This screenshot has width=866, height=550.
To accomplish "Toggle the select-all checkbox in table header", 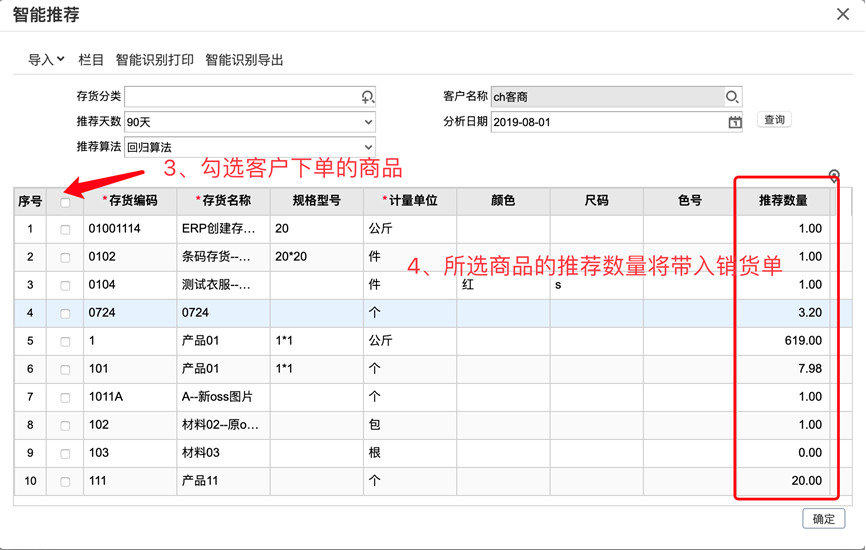I will tap(65, 202).
